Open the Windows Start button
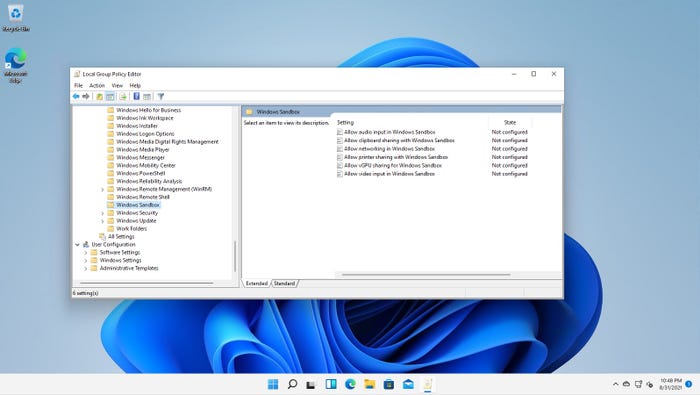 click(273, 384)
